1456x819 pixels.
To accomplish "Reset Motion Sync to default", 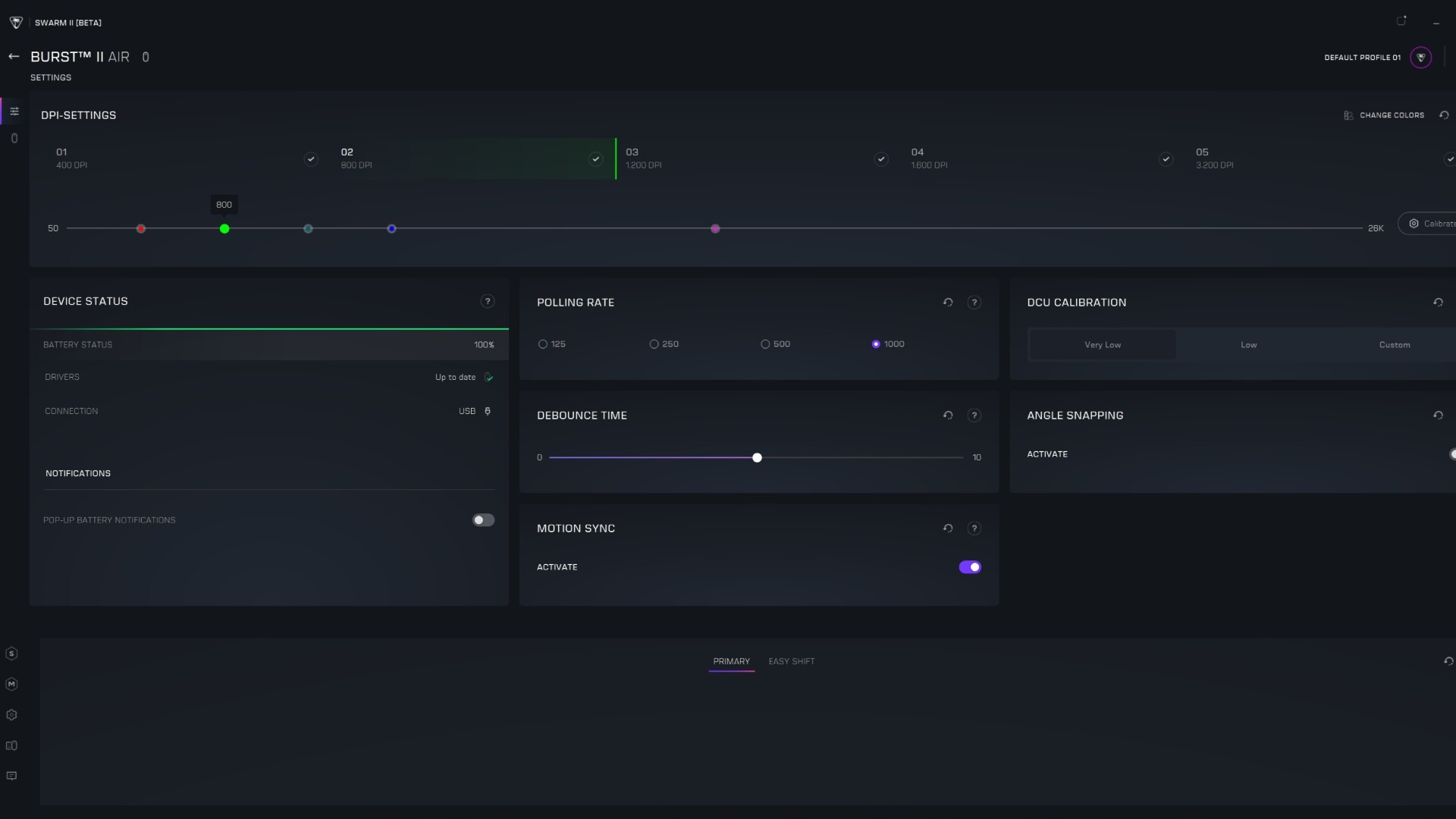I will pos(948,529).
